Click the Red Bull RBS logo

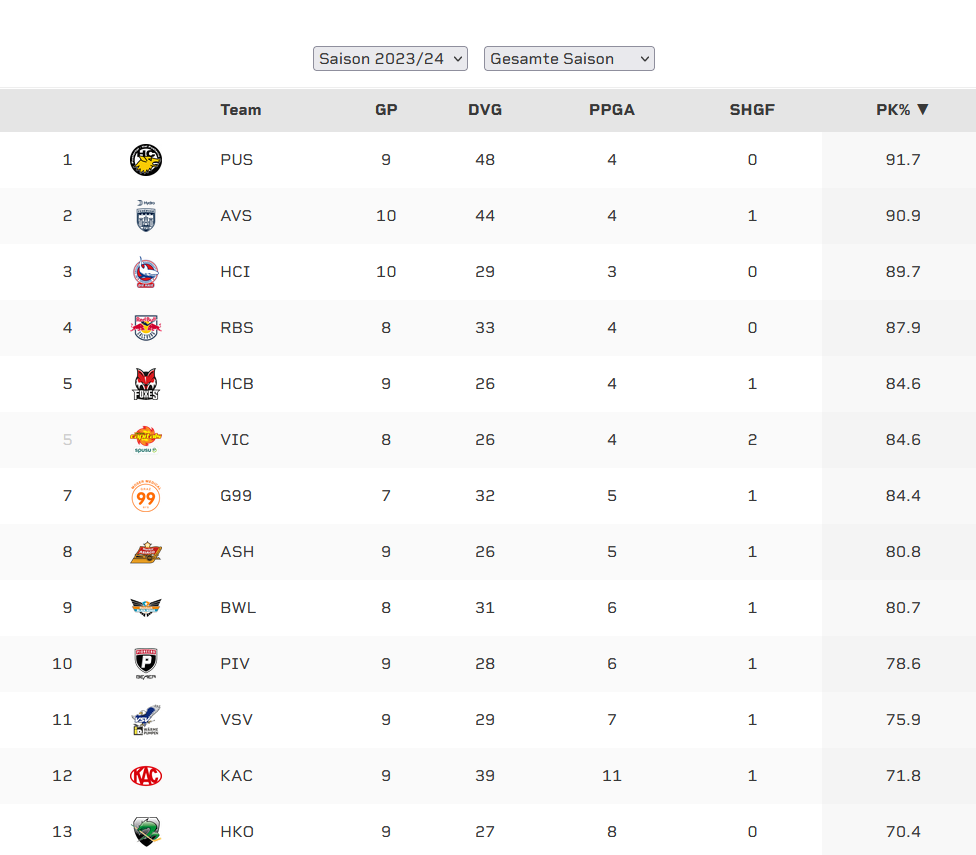146,328
